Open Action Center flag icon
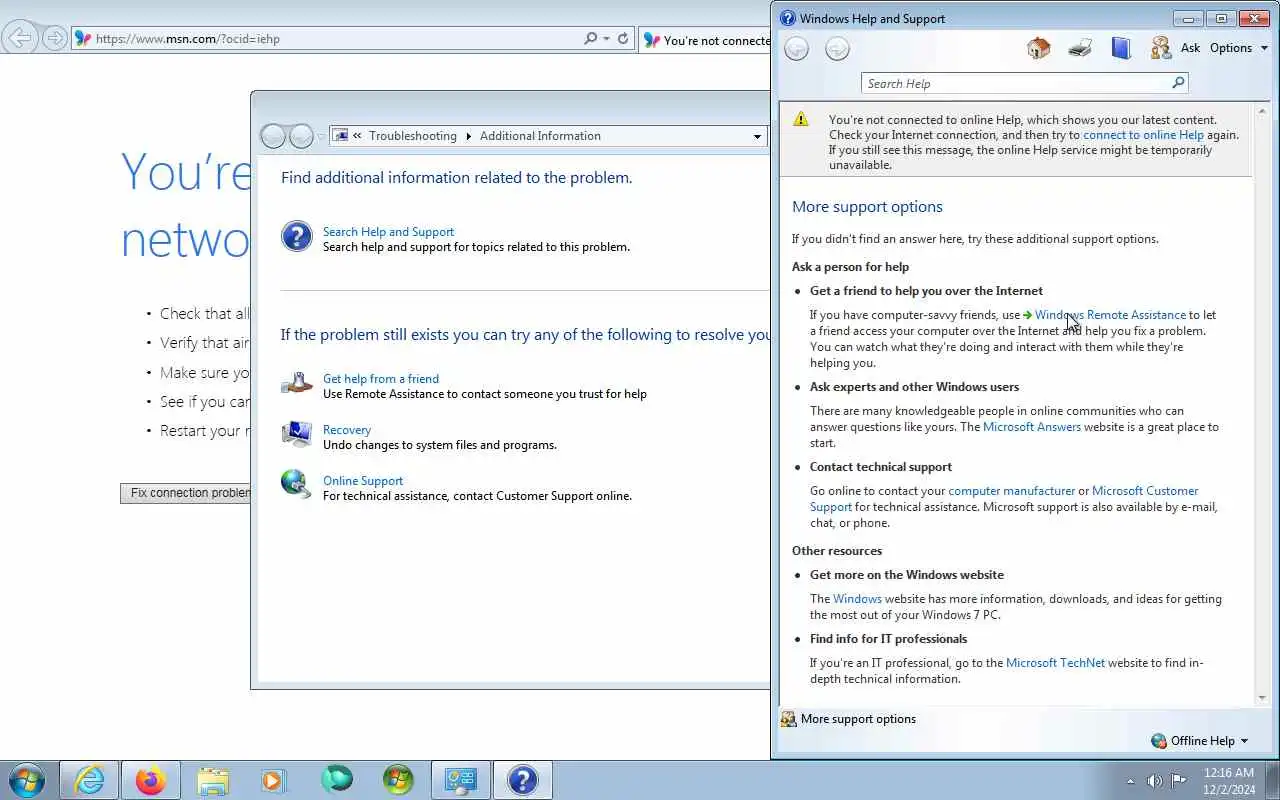The width and height of the screenshot is (1280, 800). click(x=1179, y=781)
